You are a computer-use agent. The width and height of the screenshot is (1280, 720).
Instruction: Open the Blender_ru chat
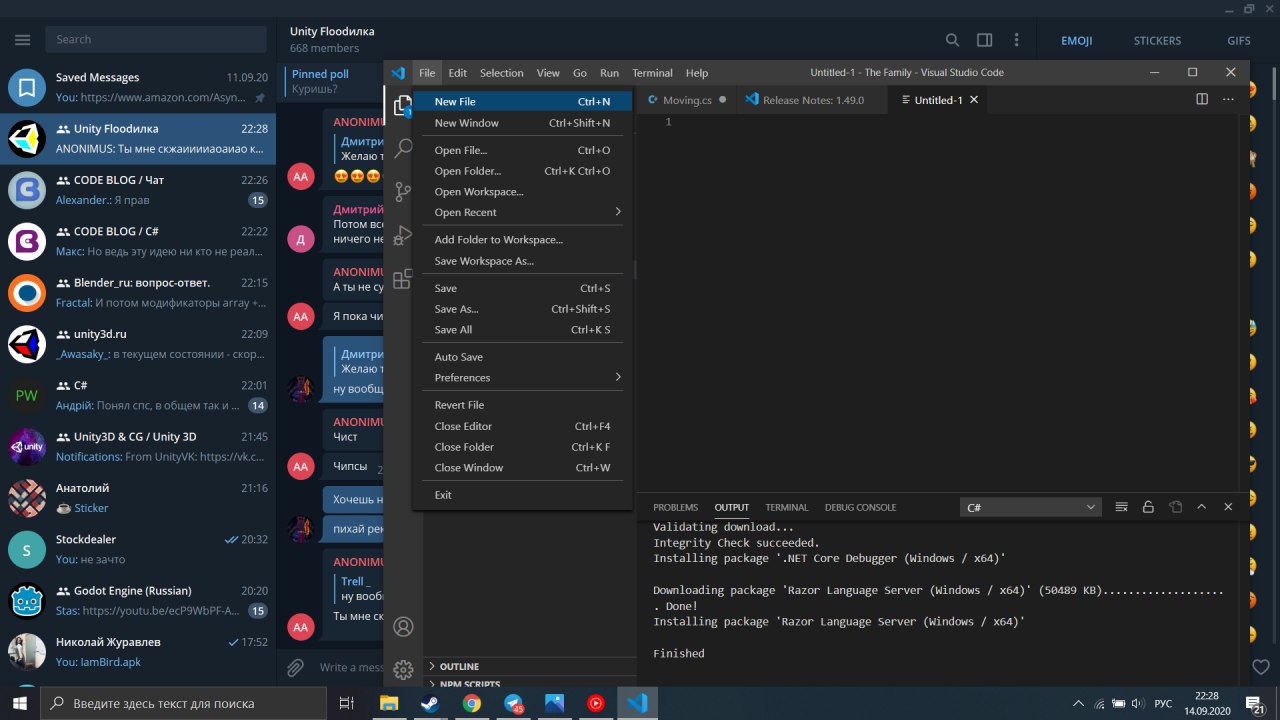(x=137, y=292)
